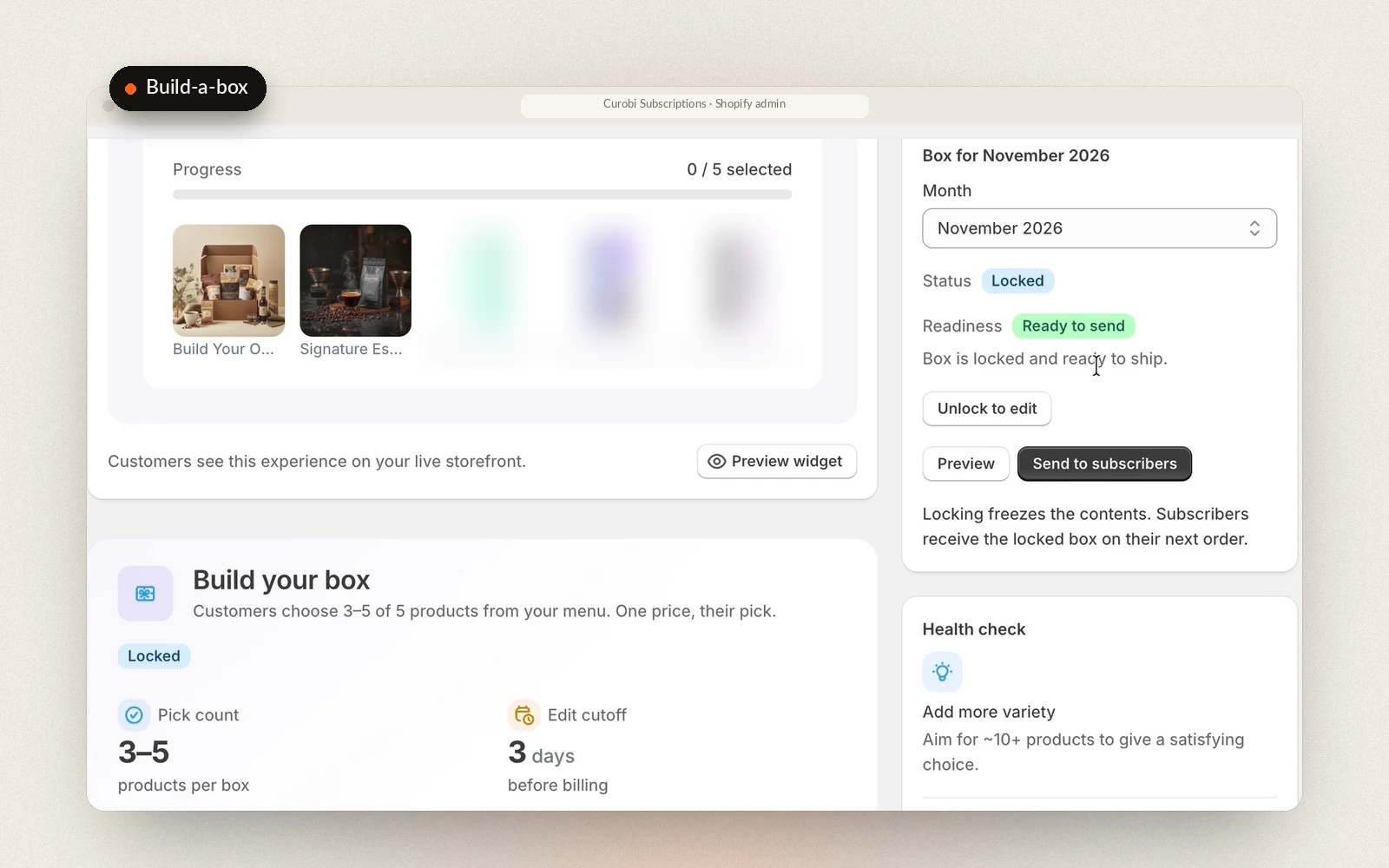Click the Locked badge under Build your box

click(x=154, y=656)
